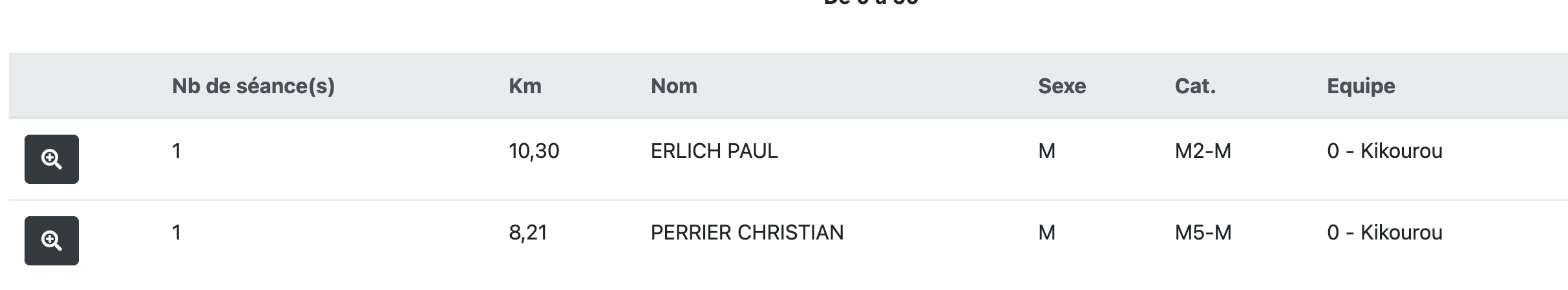1568x290 pixels.
Task: Select the 8,21 km value
Action: click(x=528, y=233)
